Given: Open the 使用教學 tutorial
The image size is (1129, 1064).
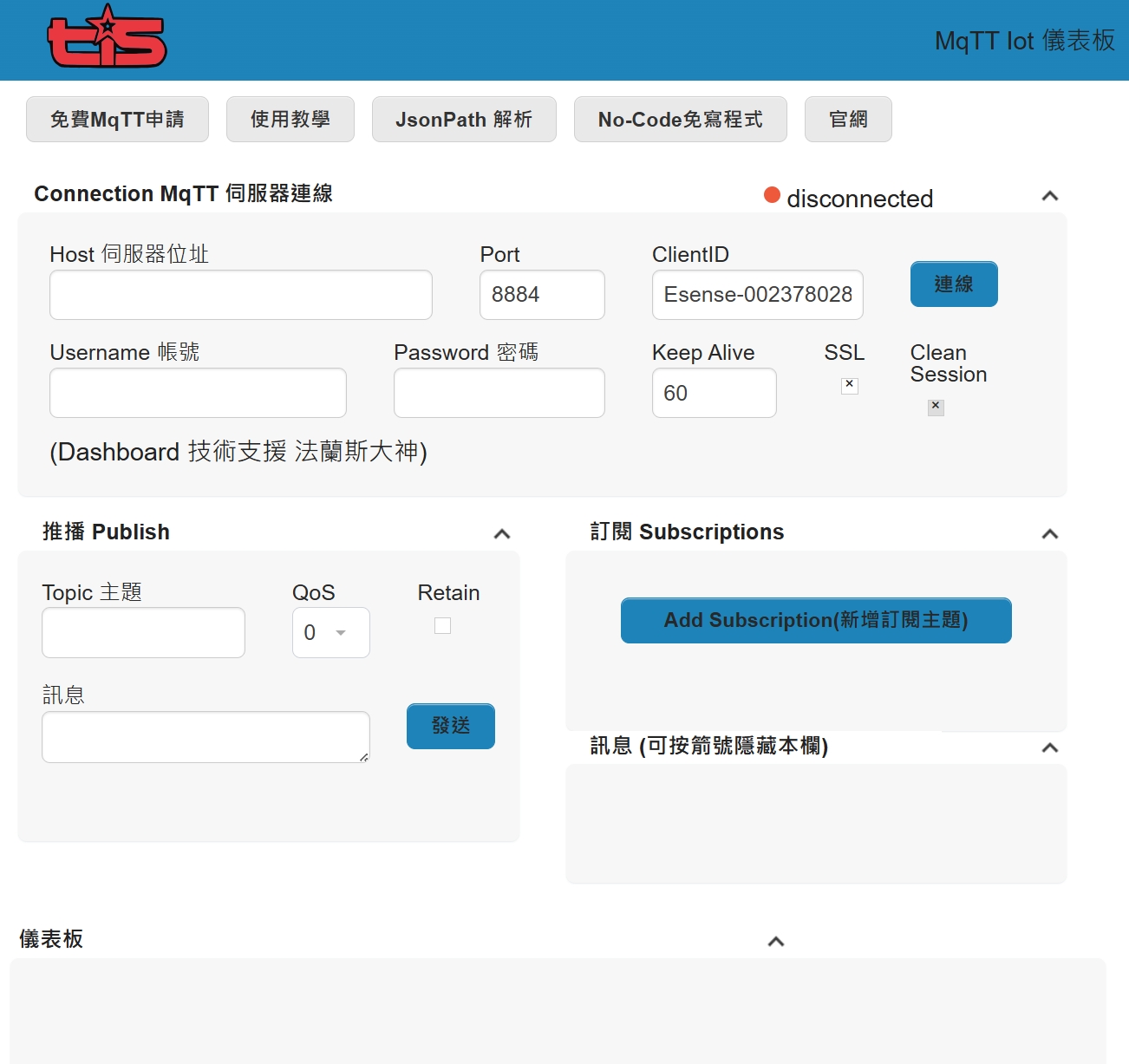Looking at the screenshot, I should [x=290, y=119].
